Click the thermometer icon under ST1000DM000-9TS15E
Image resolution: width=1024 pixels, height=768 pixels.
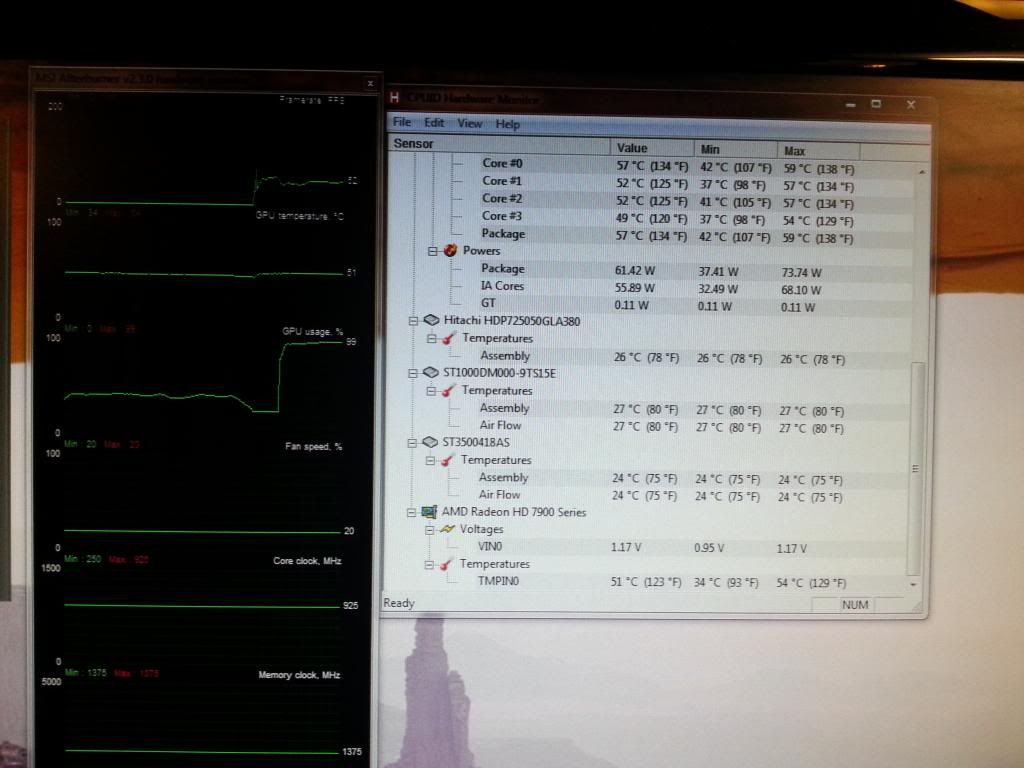448,391
